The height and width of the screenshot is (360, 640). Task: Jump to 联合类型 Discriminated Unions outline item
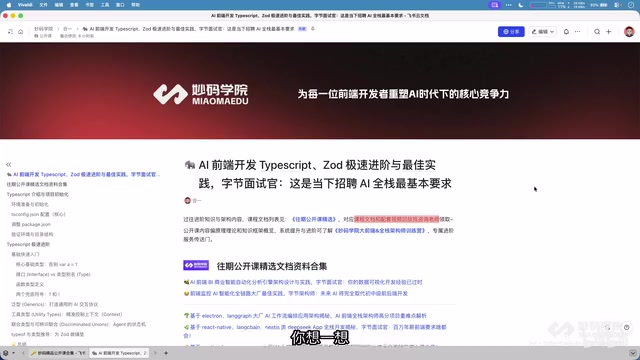(78, 324)
